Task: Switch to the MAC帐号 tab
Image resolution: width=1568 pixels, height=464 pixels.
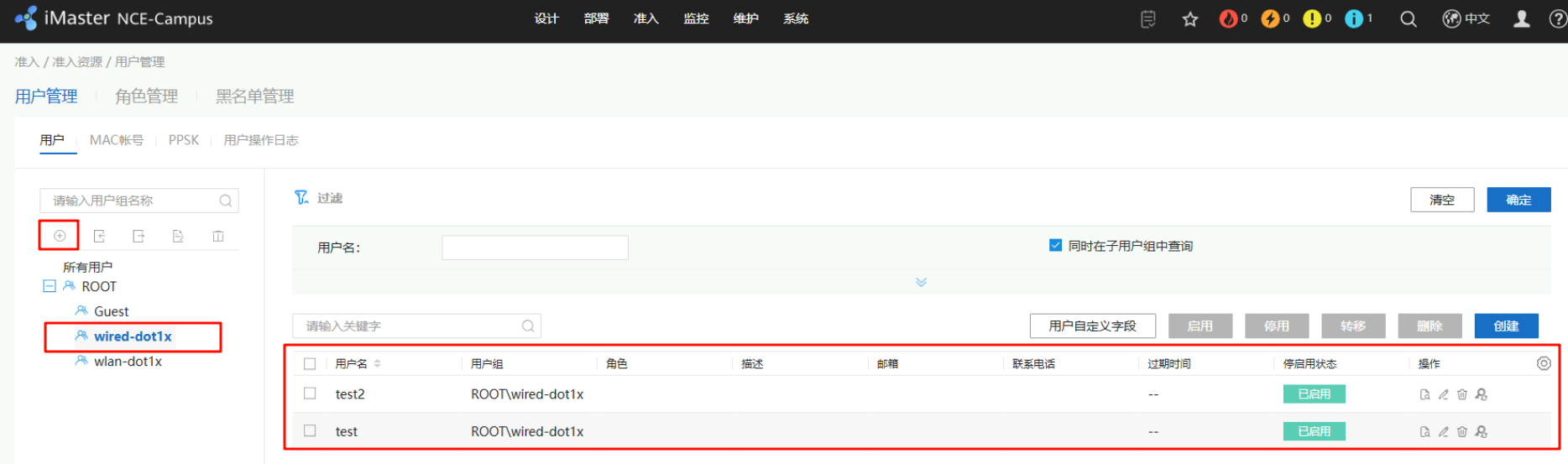Action: click(116, 140)
